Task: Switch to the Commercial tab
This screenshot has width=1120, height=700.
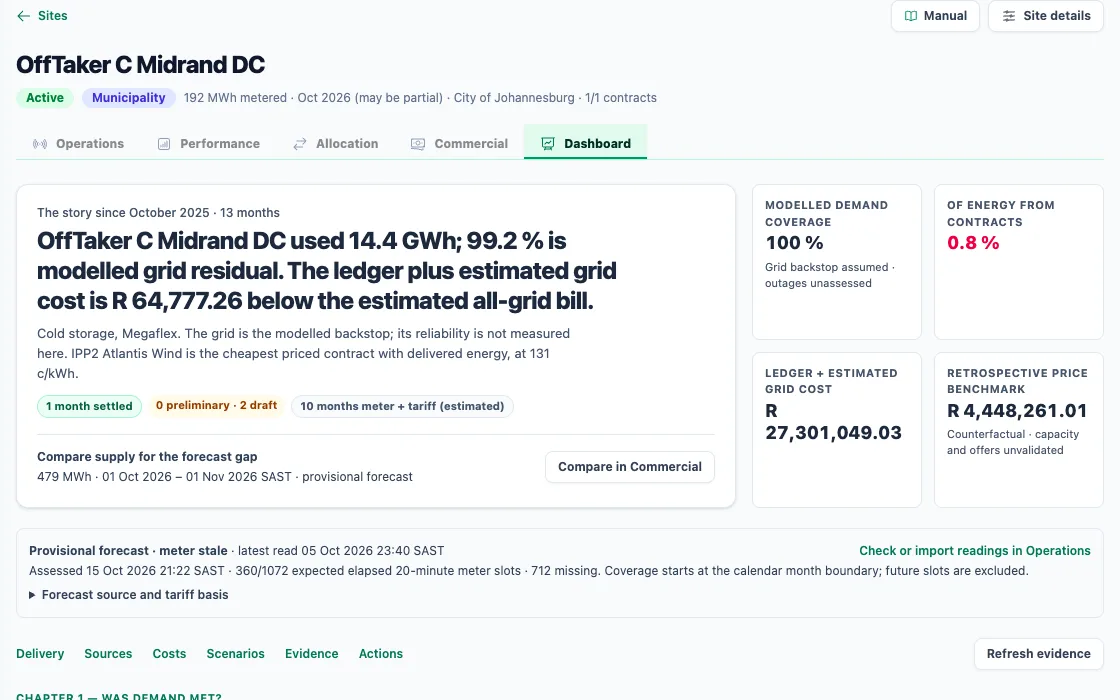Action: [x=459, y=144]
